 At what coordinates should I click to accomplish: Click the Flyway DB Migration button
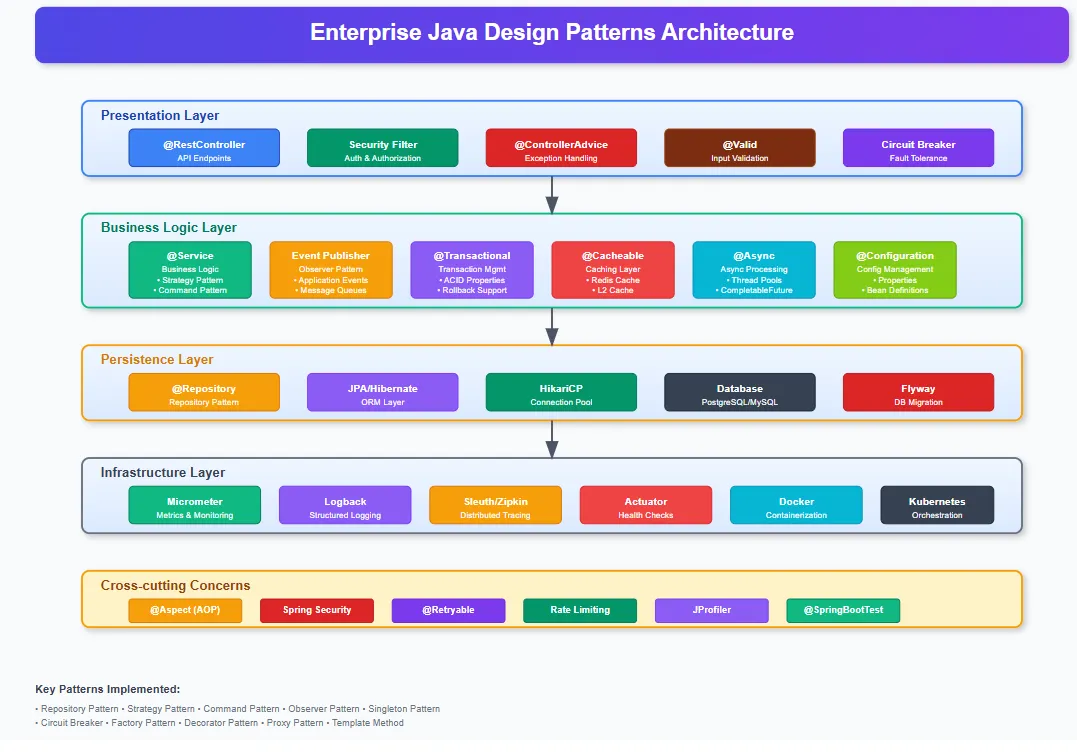(918, 392)
